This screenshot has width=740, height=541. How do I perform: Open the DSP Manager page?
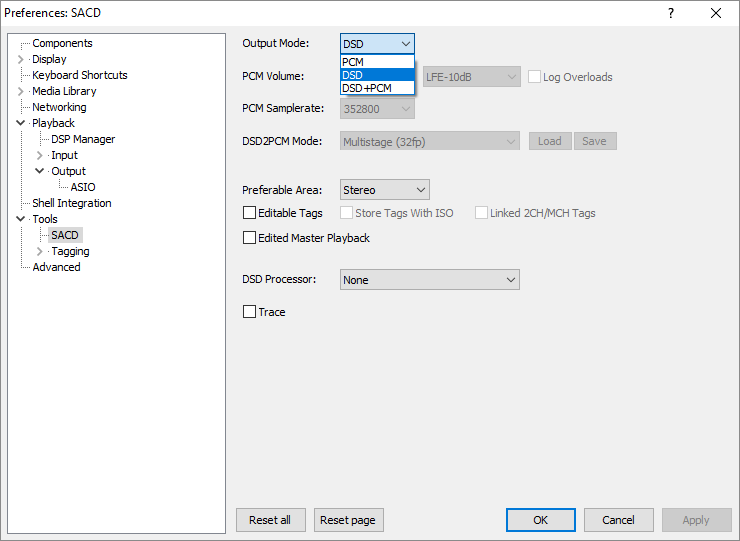[x=83, y=139]
